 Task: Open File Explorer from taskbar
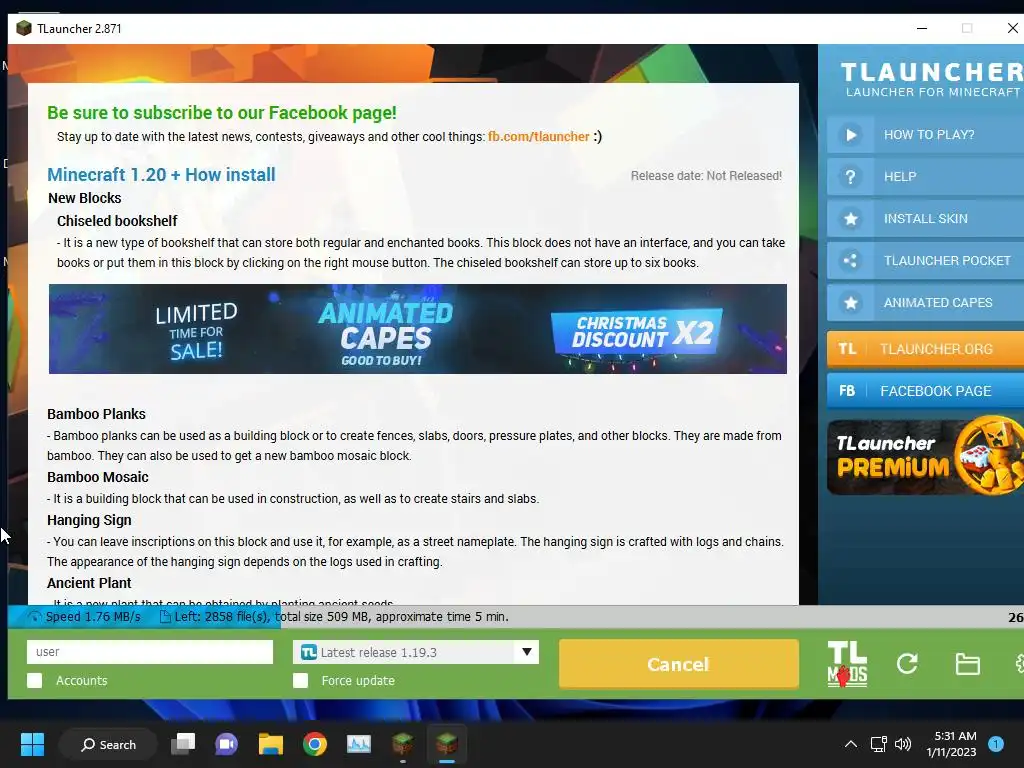click(x=270, y=744)
